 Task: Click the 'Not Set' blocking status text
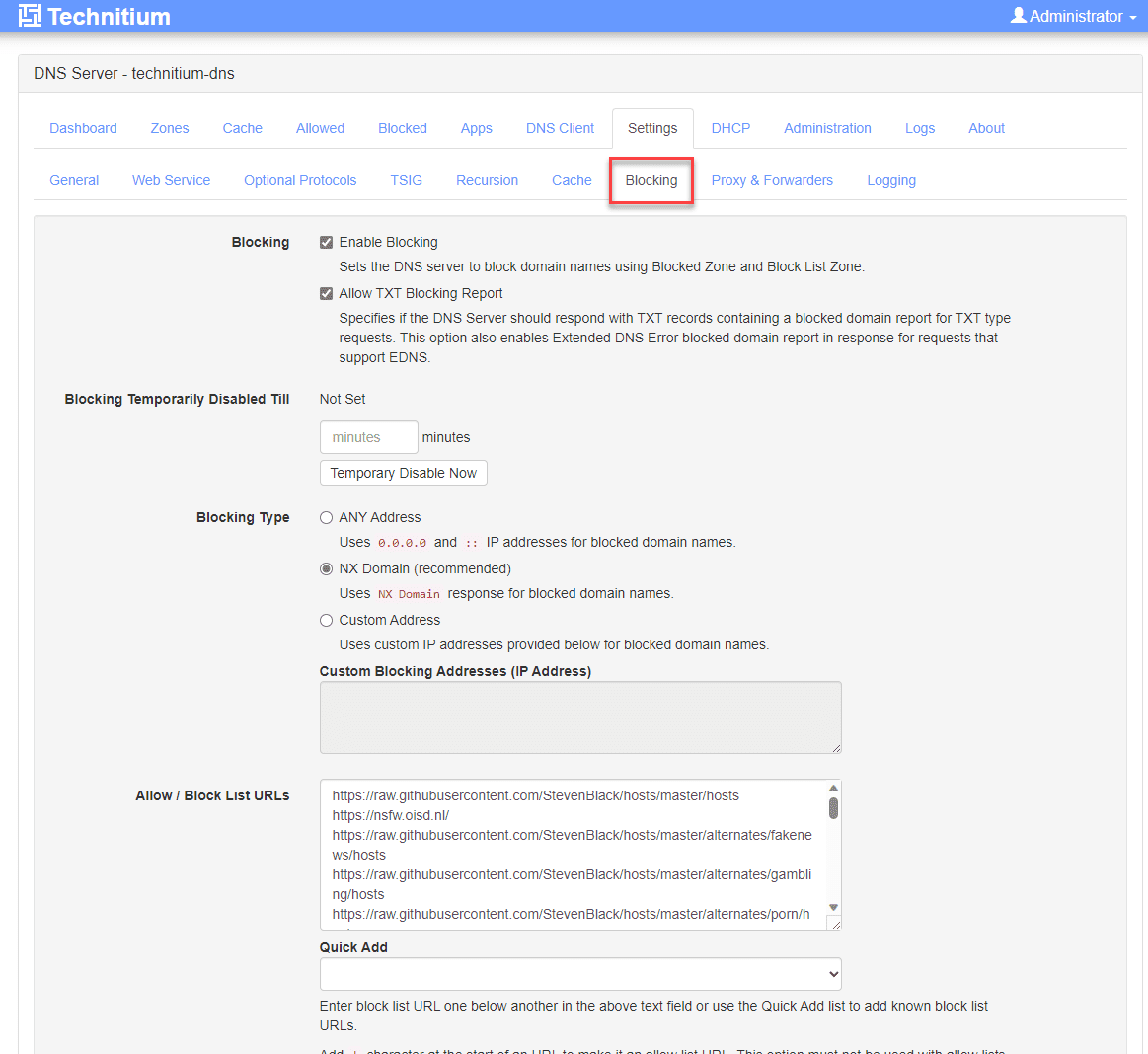coord(342,399)
